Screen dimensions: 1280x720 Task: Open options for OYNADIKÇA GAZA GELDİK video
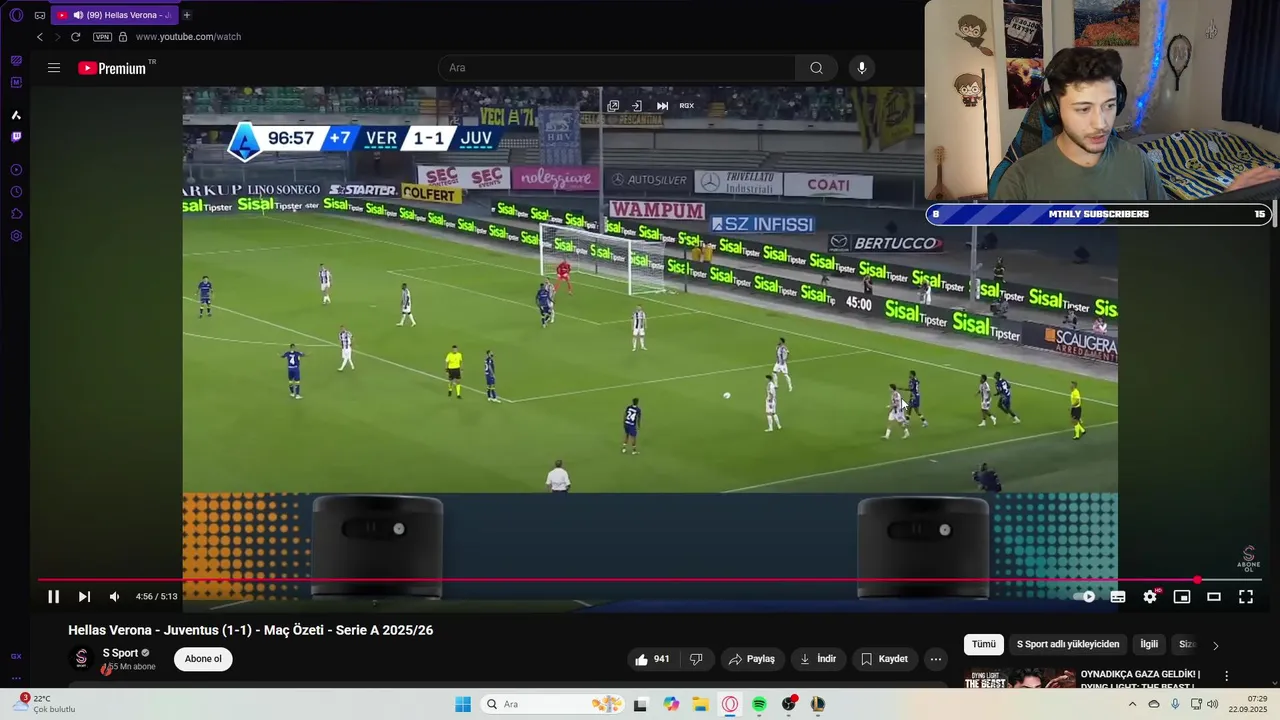pos(1227,676)
